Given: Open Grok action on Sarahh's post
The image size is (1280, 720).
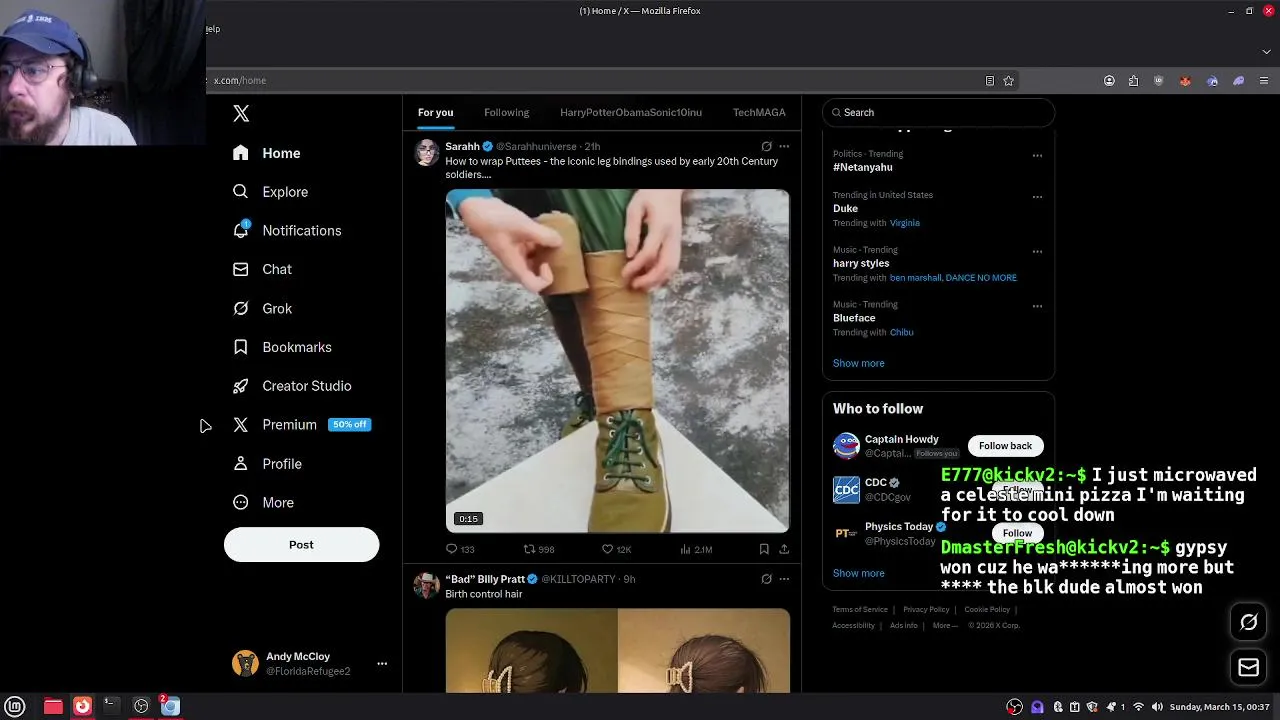Looking at the screenshot, I should 766,146.
